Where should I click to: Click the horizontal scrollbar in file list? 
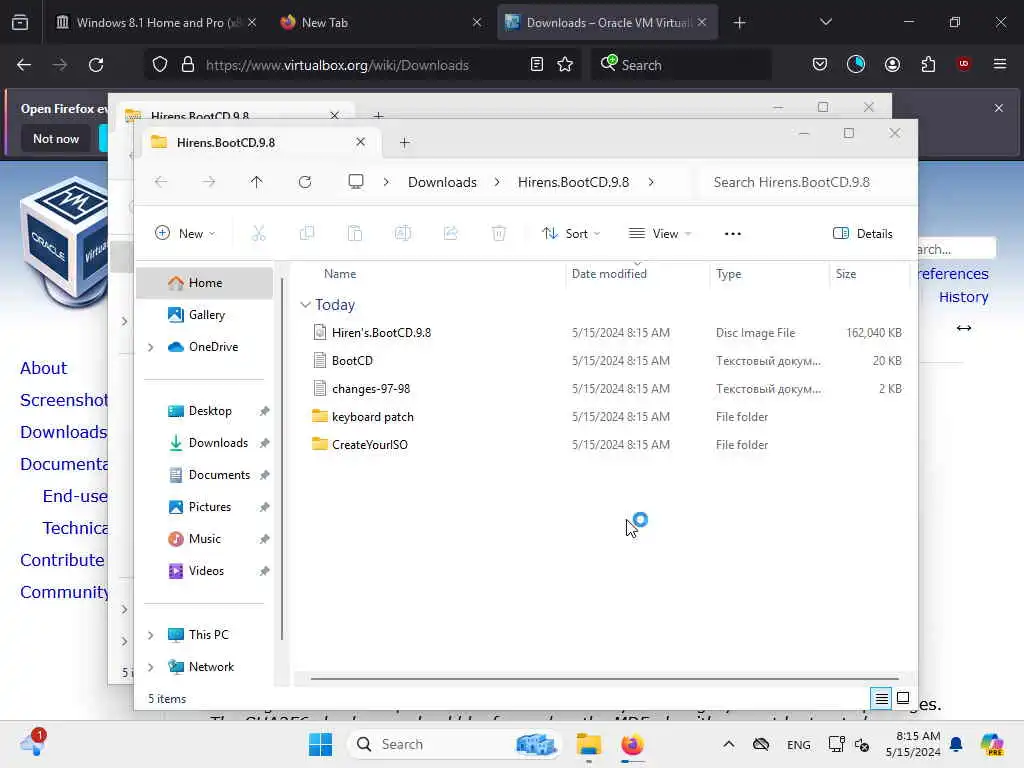click(604, 679)
